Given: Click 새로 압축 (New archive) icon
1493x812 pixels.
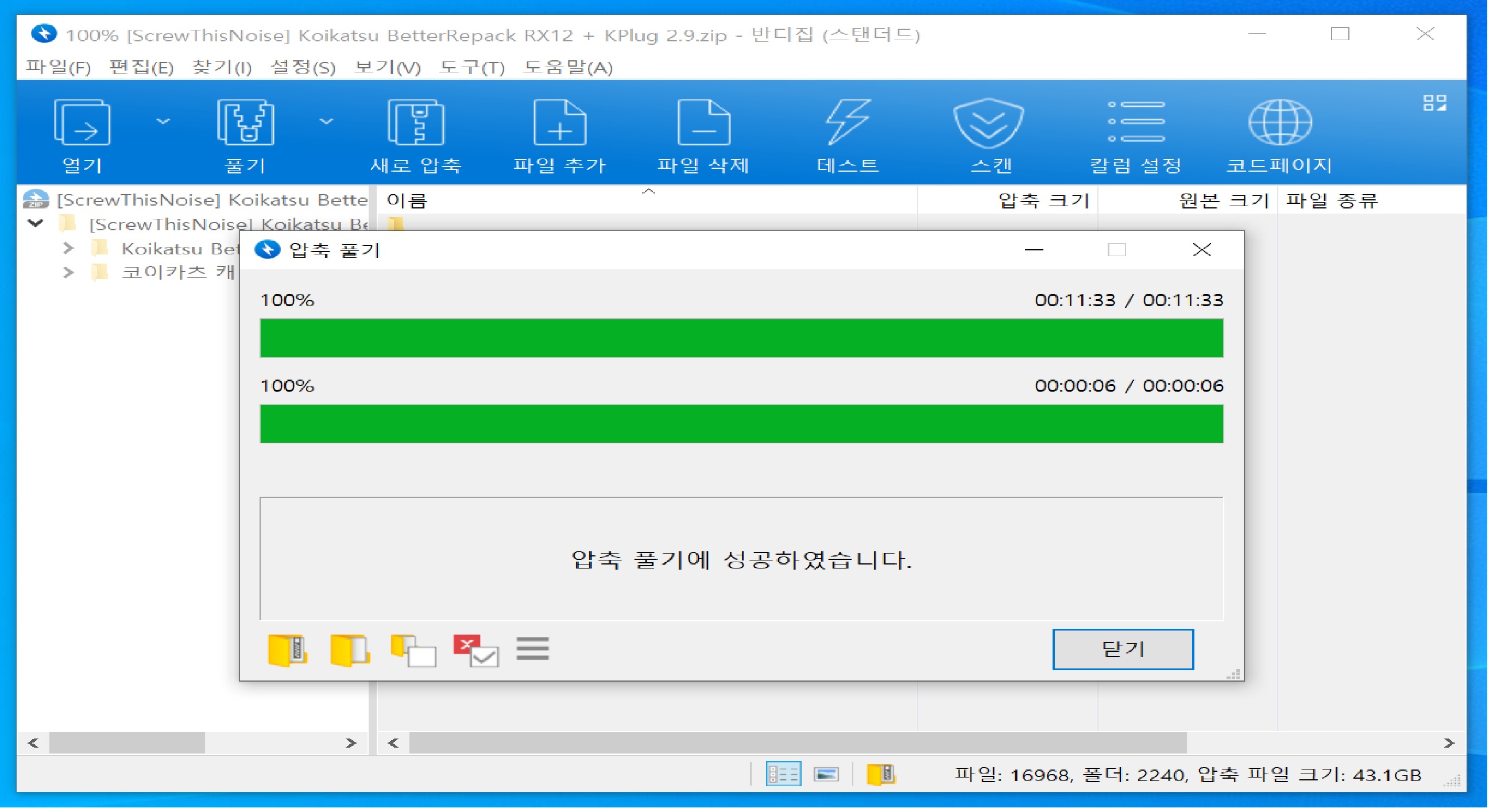Looking at the screenshot, I should click(416, 123).
